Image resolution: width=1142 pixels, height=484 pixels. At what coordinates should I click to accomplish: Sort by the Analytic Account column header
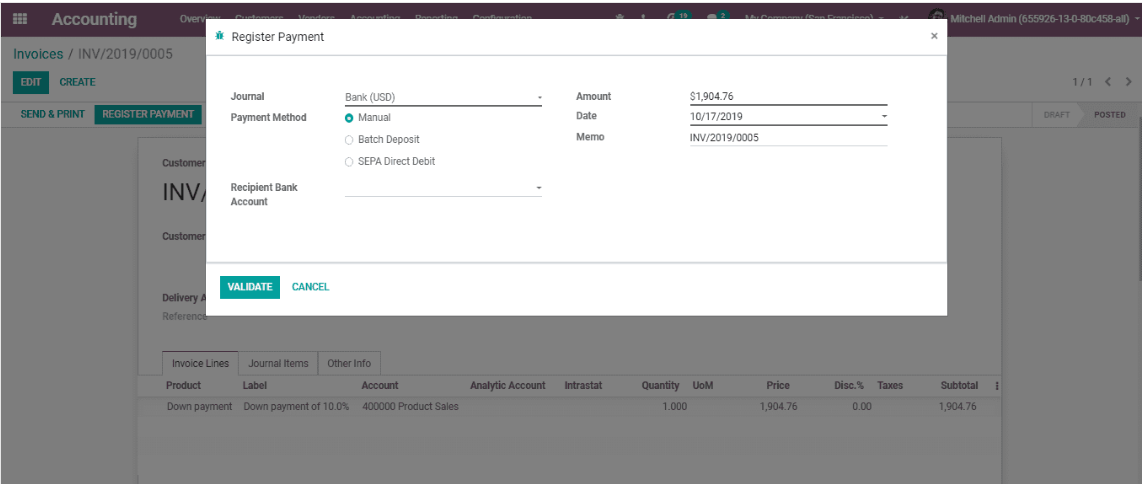point(508,386)
